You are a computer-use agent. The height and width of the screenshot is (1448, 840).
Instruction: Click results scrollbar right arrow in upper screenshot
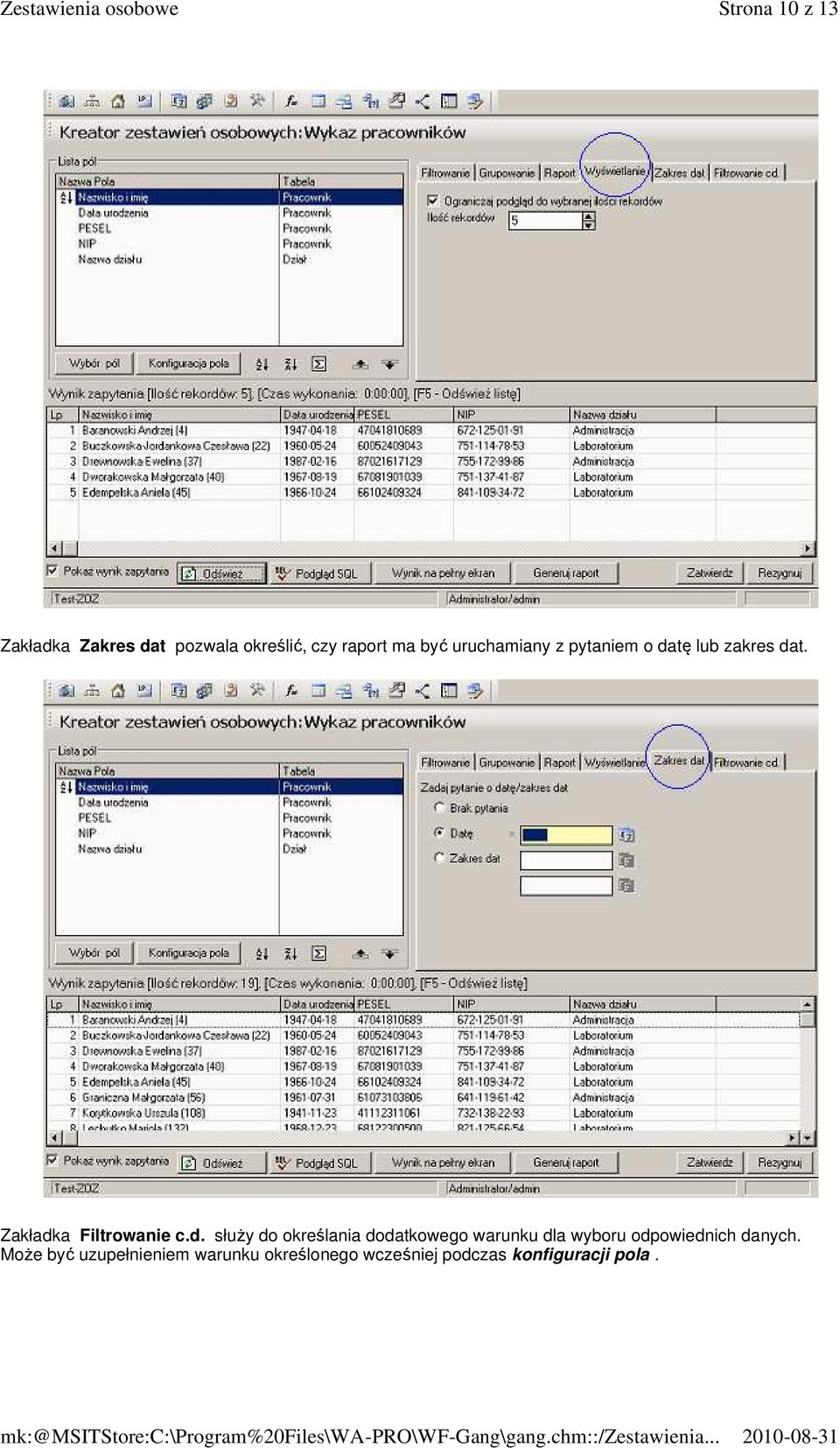pos(808,549)
